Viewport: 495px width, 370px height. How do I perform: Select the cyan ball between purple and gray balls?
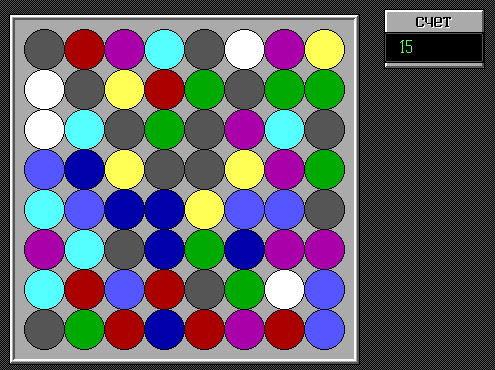[x=284, y=129]
